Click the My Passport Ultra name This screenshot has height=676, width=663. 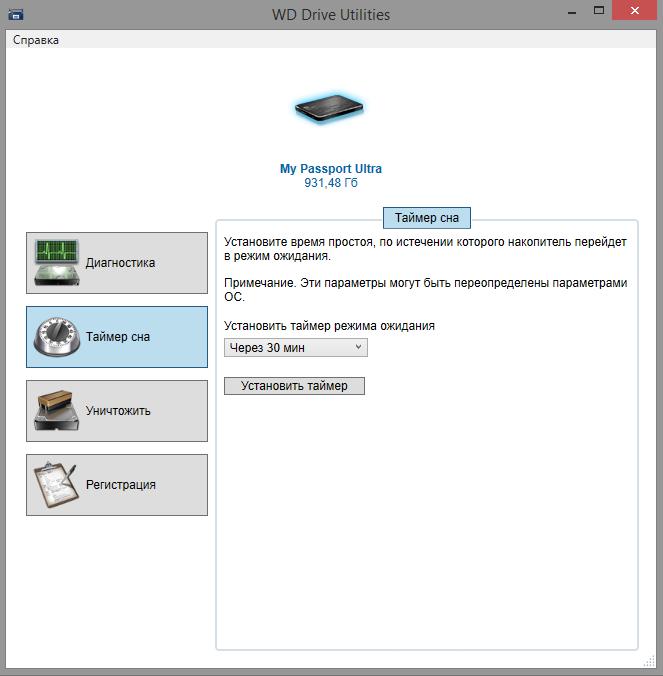(x=331, y=169)
